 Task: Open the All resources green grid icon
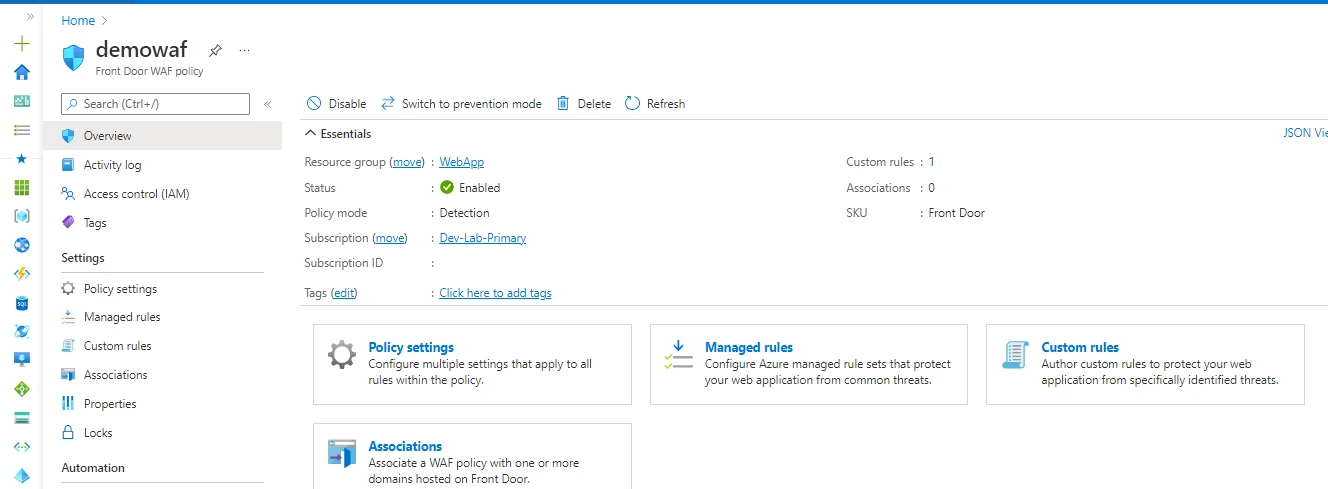pos(22,187)
